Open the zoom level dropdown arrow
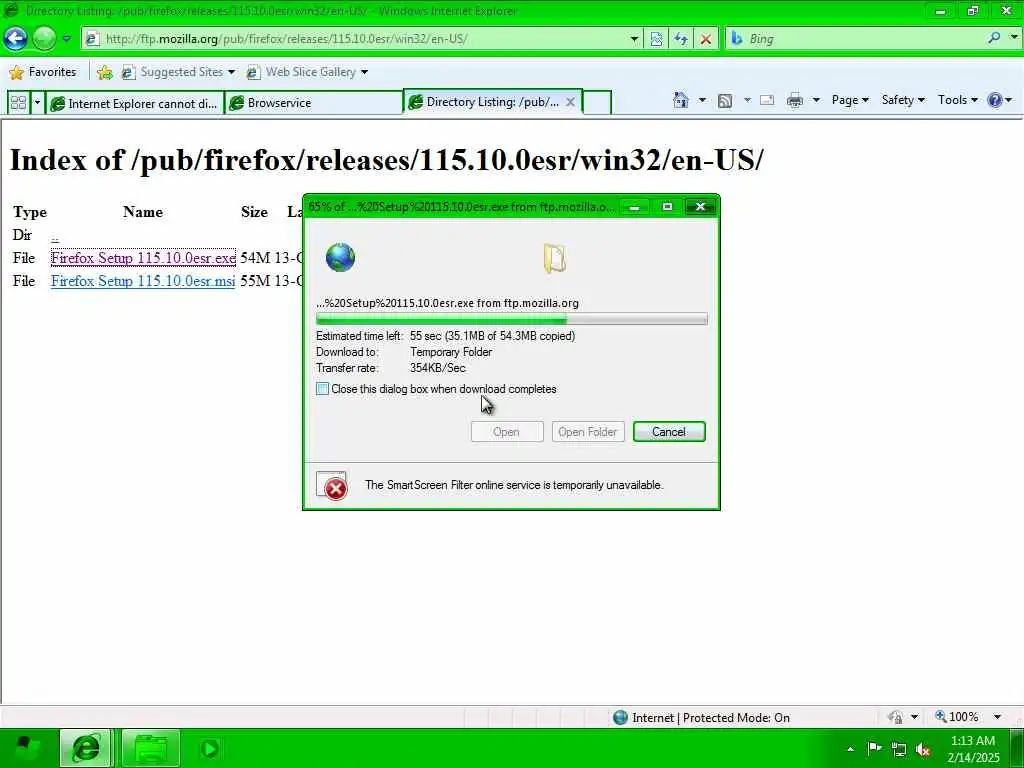The image size is (1024, 768). [x=997, y=717]
